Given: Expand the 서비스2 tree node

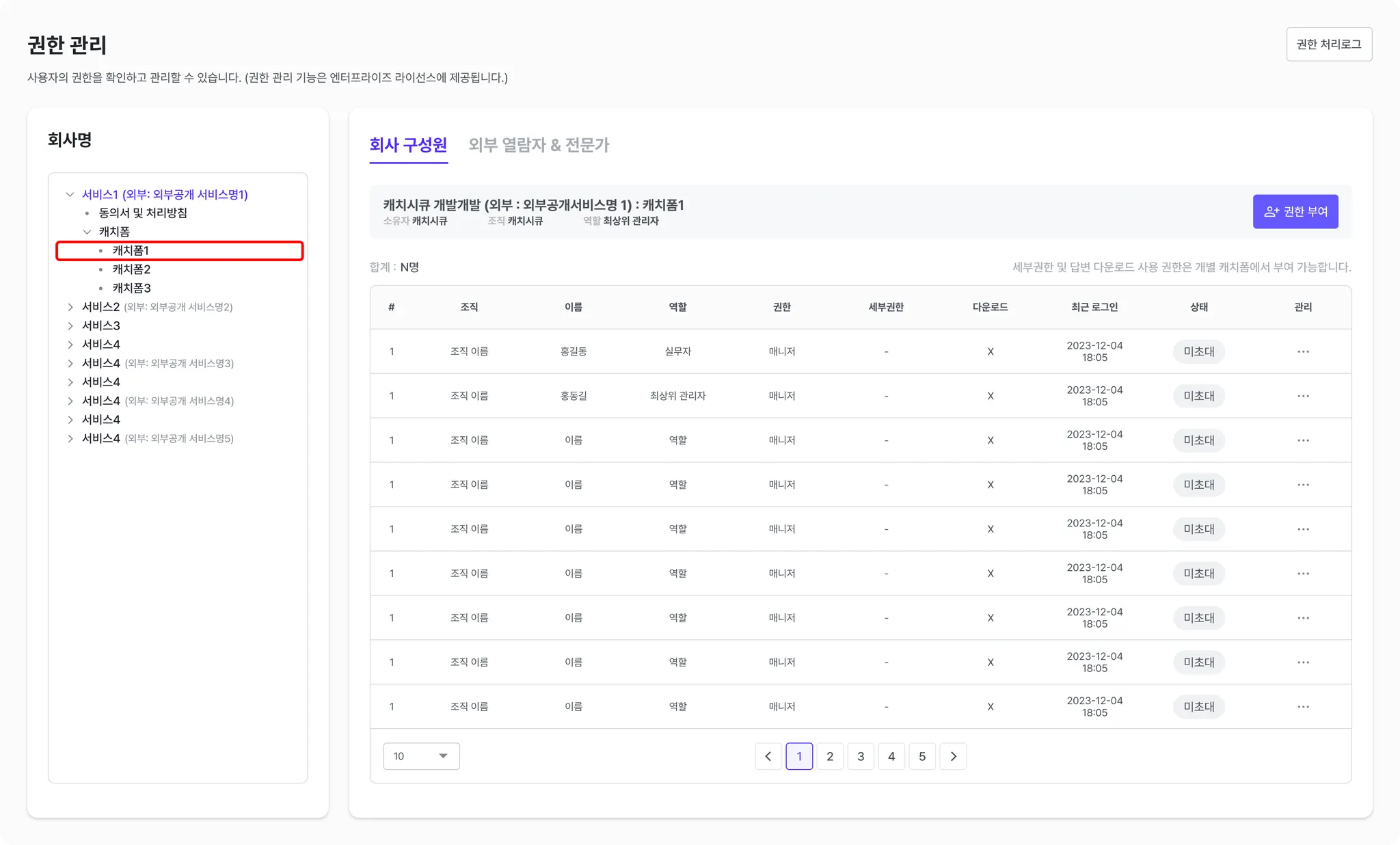Looking at the screenshot, I should tap(70, 307).
